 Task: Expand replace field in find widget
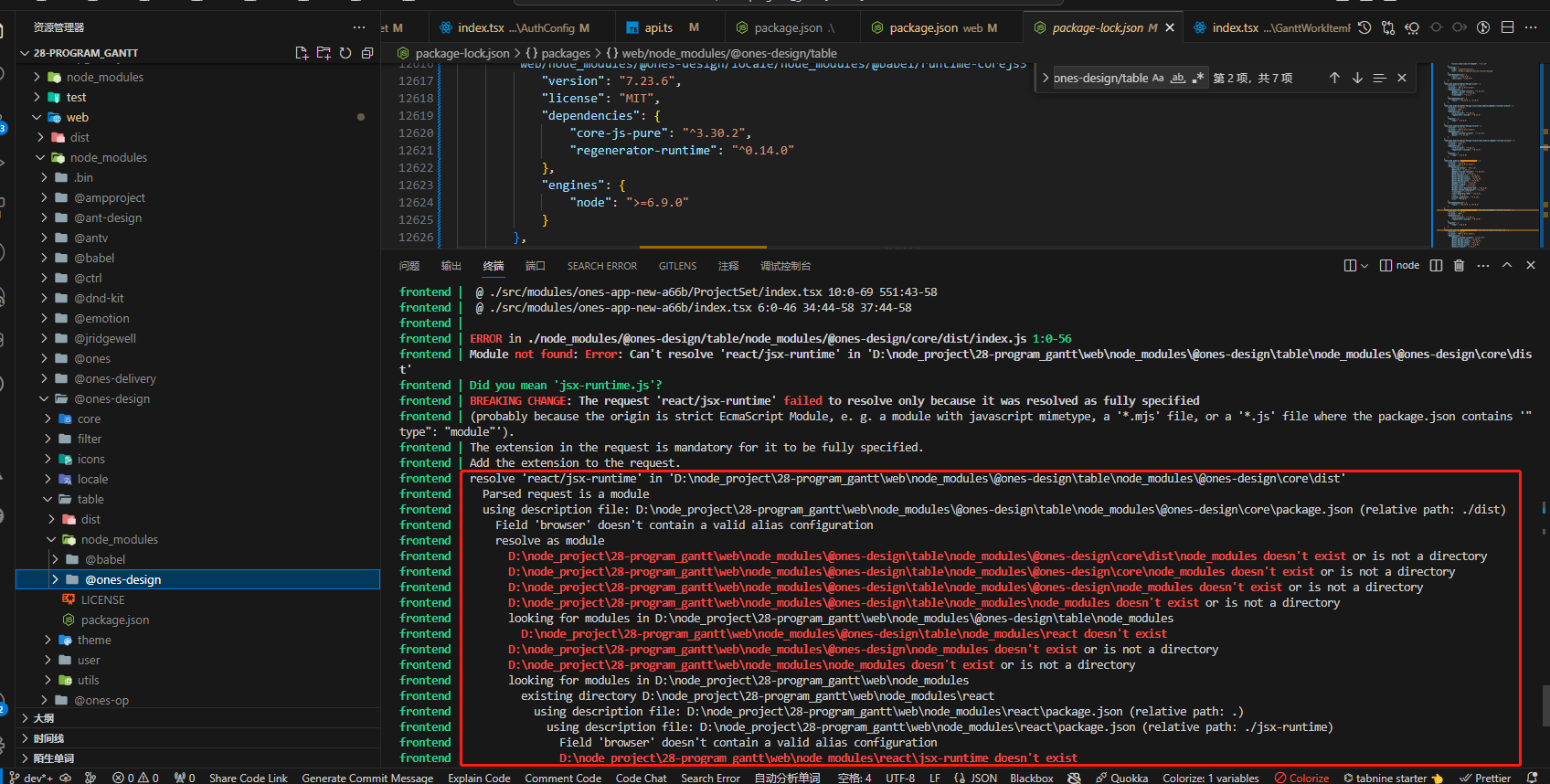click(1046, 78)
